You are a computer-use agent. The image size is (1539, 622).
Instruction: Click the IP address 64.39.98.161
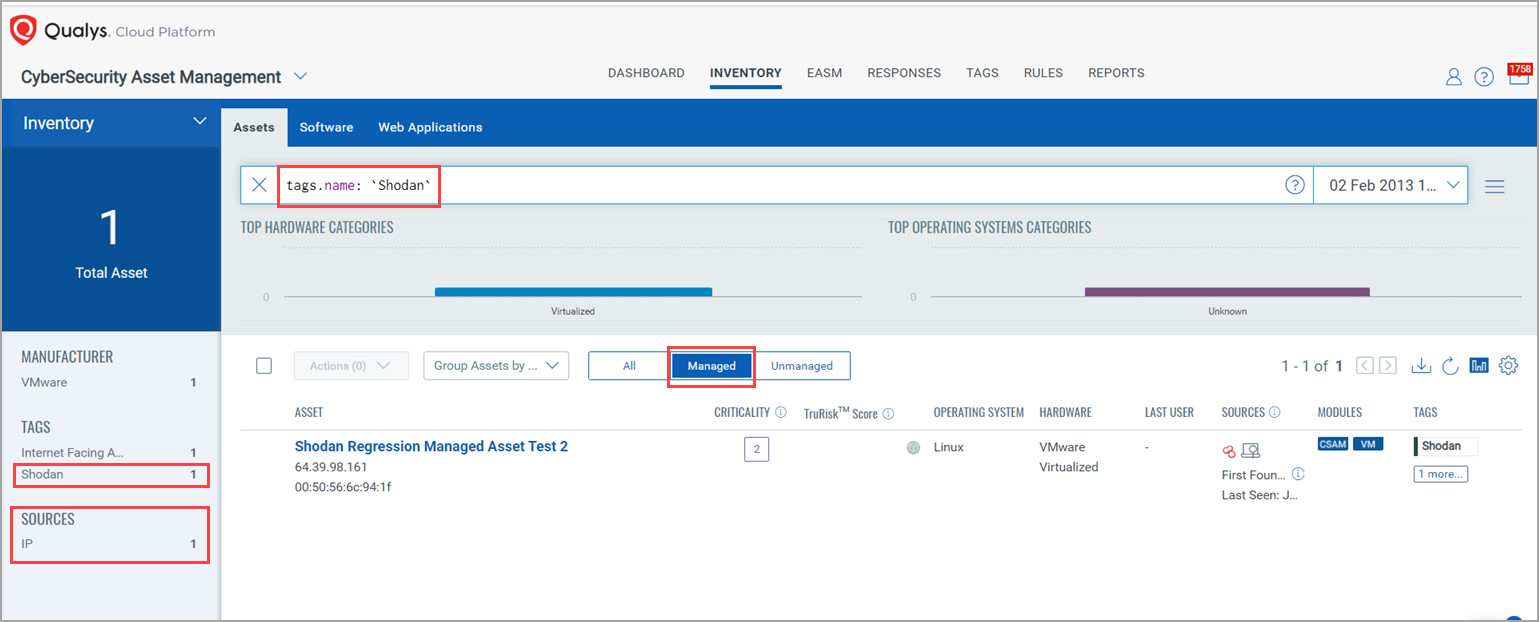click(x=331, y=467)
